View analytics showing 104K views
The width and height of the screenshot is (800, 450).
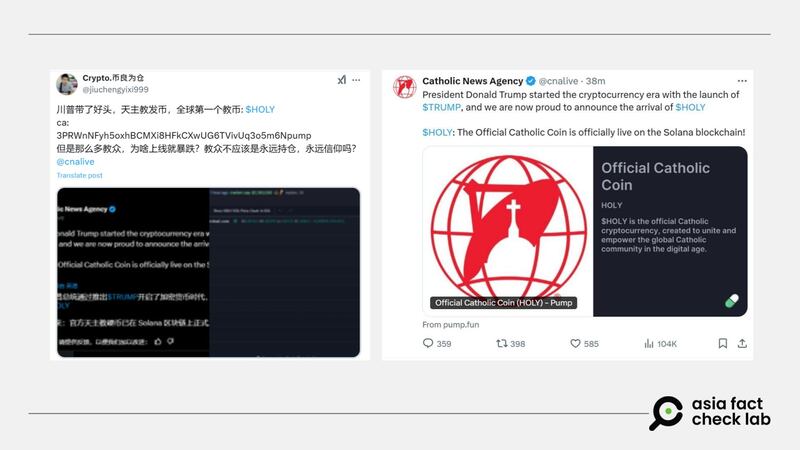click(660, 343)
